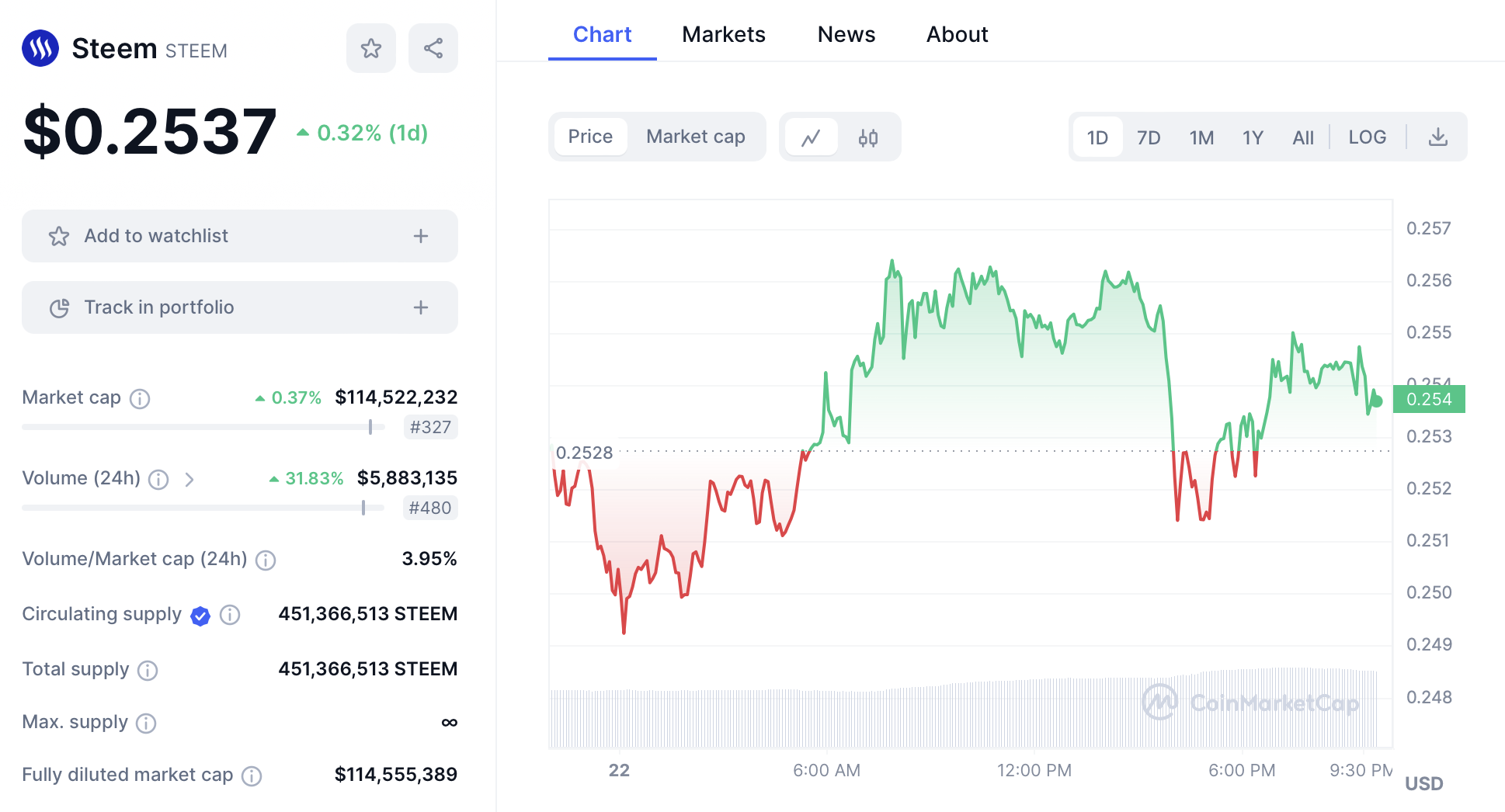Toggle LOG scale on chart

[x=1367, y=137]
